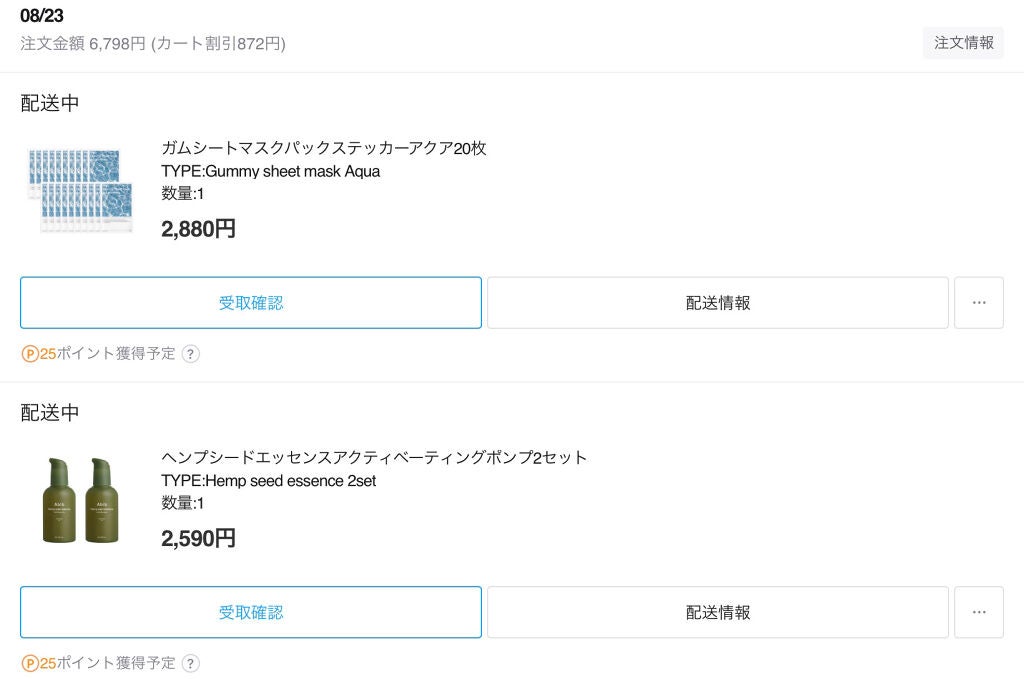Open the 注文情報 order details
This screenshot has height=679, width=1024.
click(x=962, y=43)
